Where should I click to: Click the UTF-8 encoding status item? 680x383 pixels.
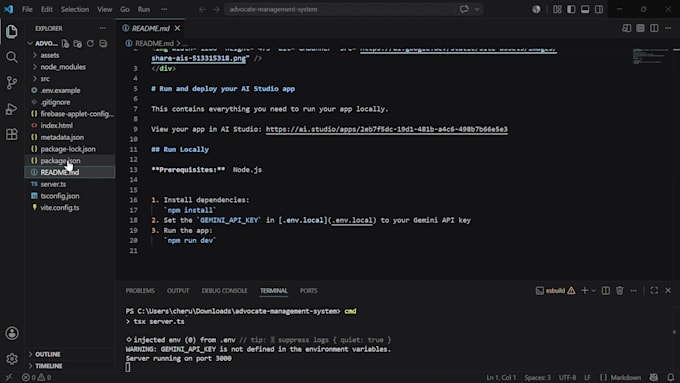coord(567,377)
